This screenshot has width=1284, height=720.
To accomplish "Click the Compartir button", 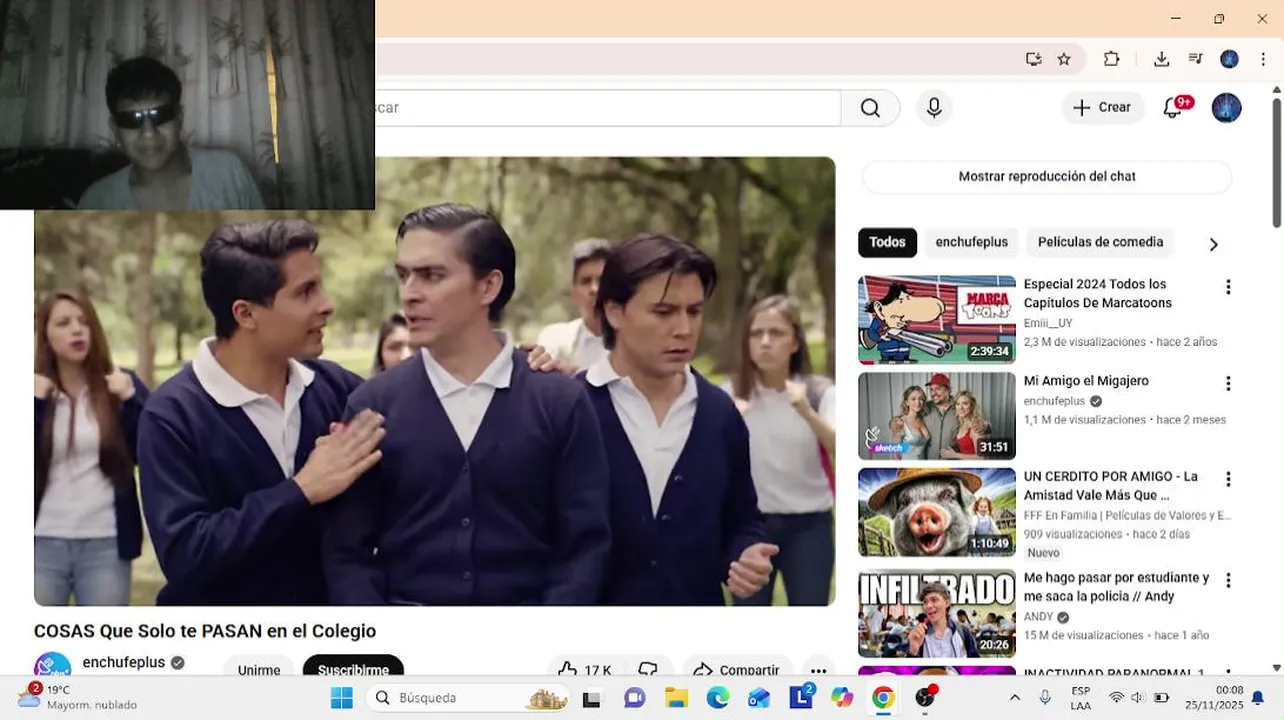I will [738, 670].
